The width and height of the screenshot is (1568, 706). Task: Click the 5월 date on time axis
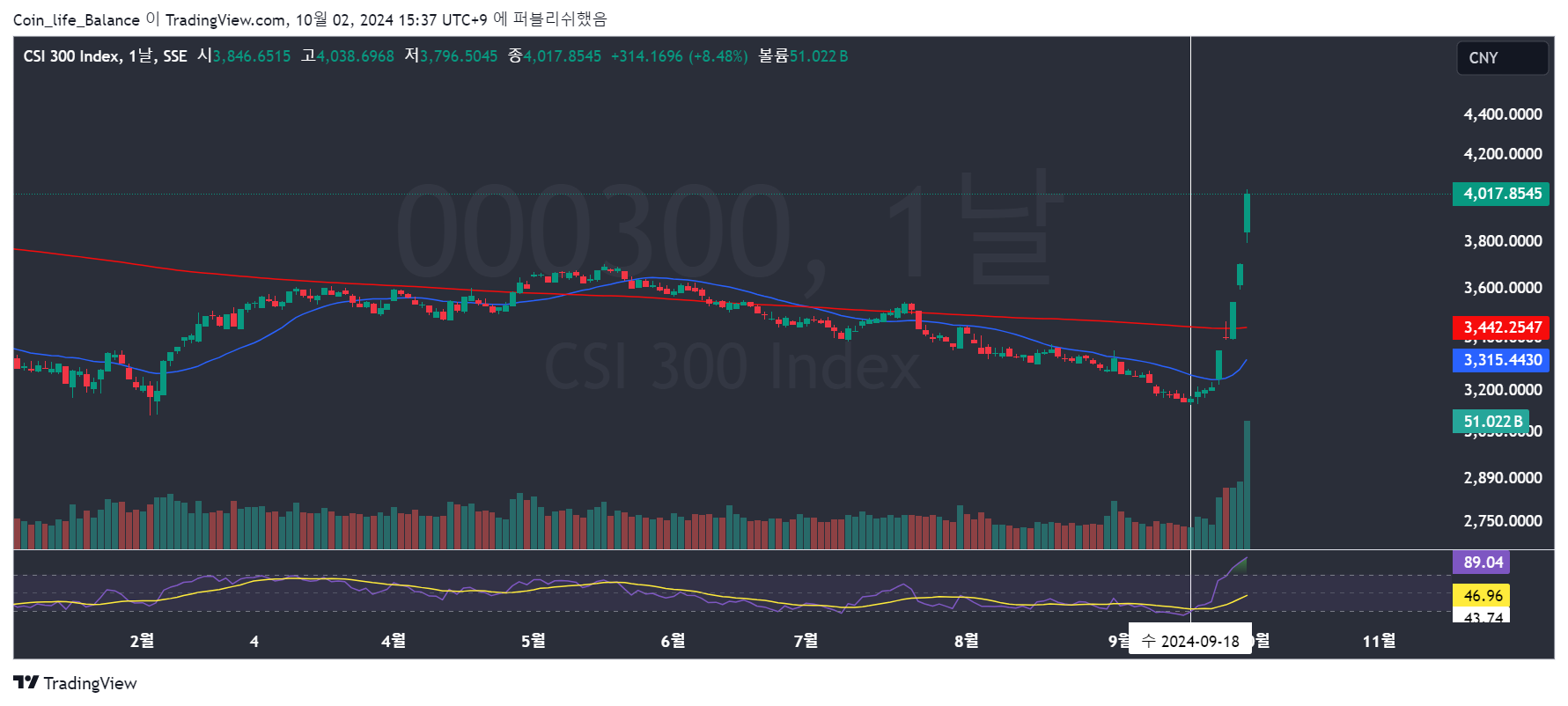[533, 641]
